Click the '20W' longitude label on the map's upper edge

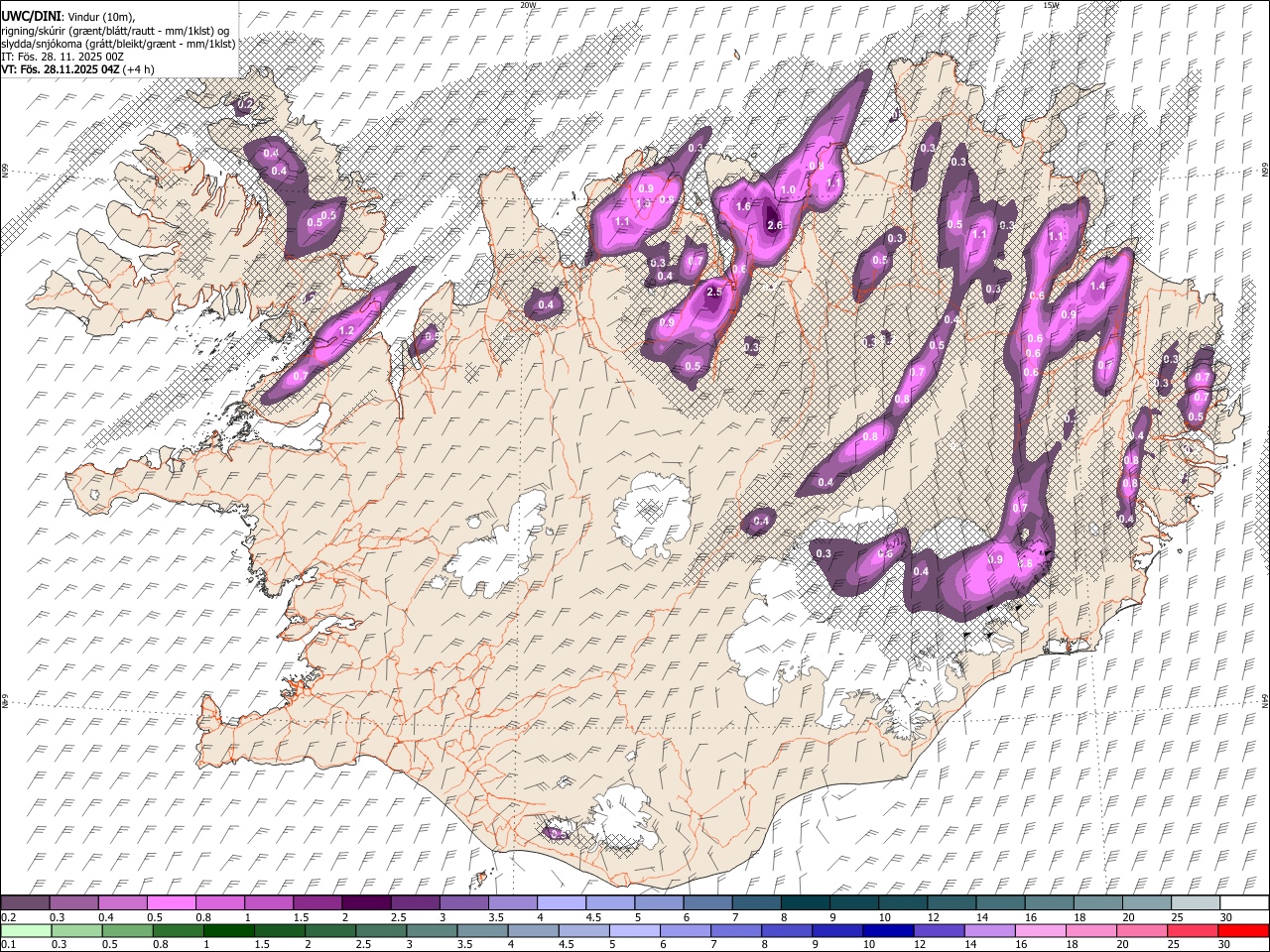[528, 5]
